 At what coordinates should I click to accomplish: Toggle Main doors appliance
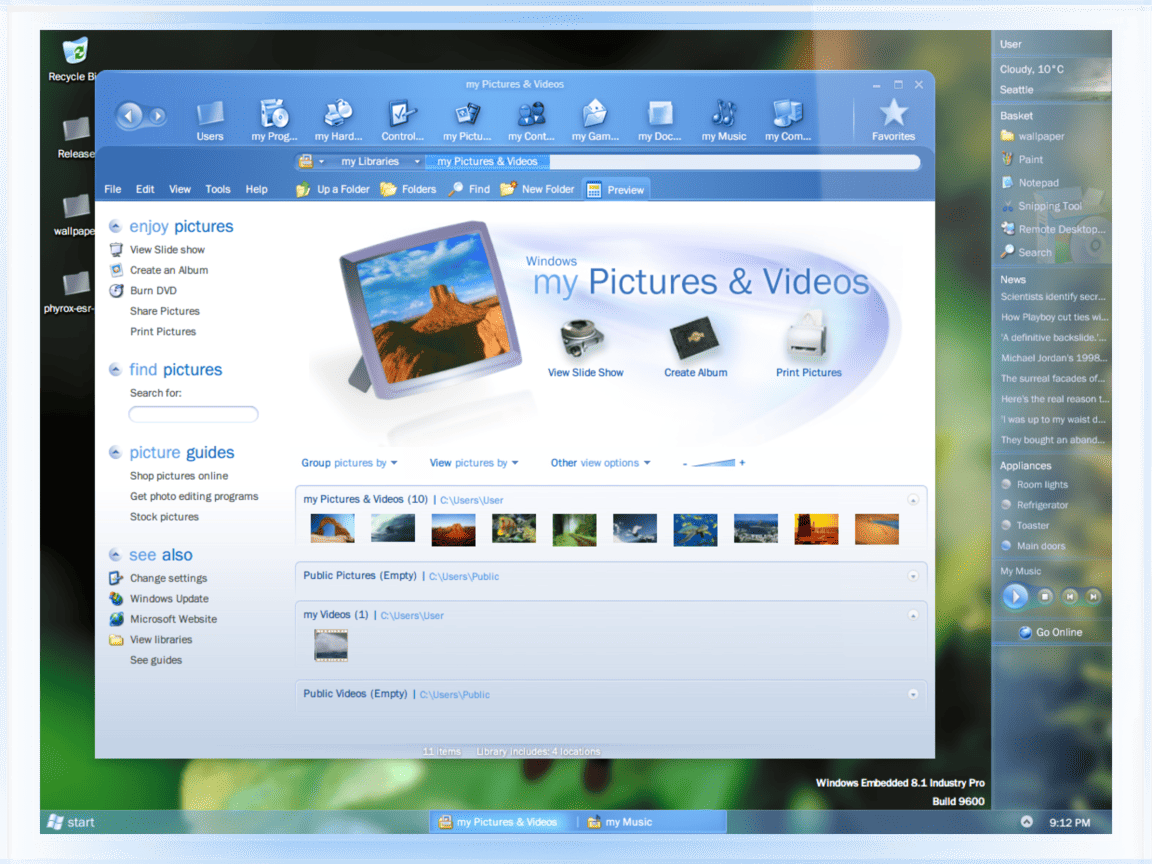tap(1033, 546)
